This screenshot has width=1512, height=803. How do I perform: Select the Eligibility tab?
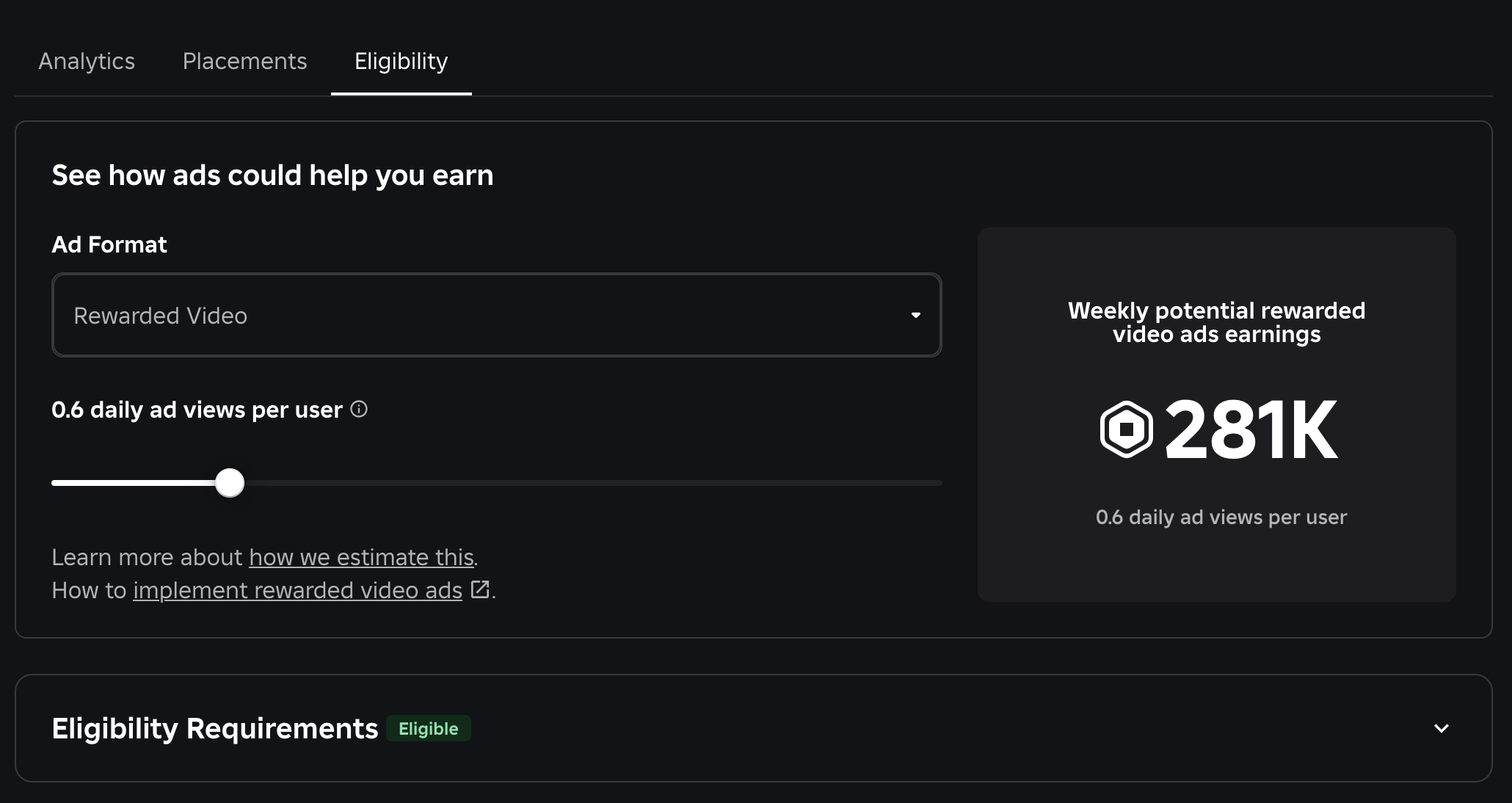[401, 61]
